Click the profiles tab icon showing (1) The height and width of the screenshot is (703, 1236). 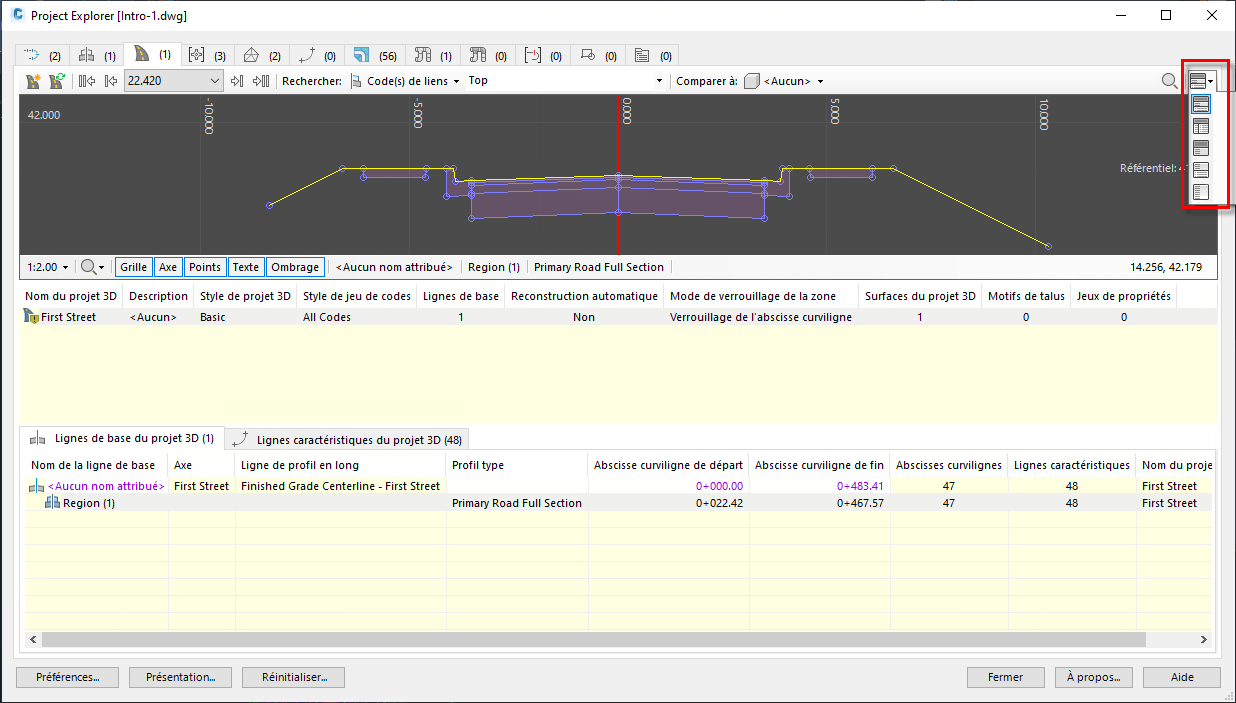[87, 55]
